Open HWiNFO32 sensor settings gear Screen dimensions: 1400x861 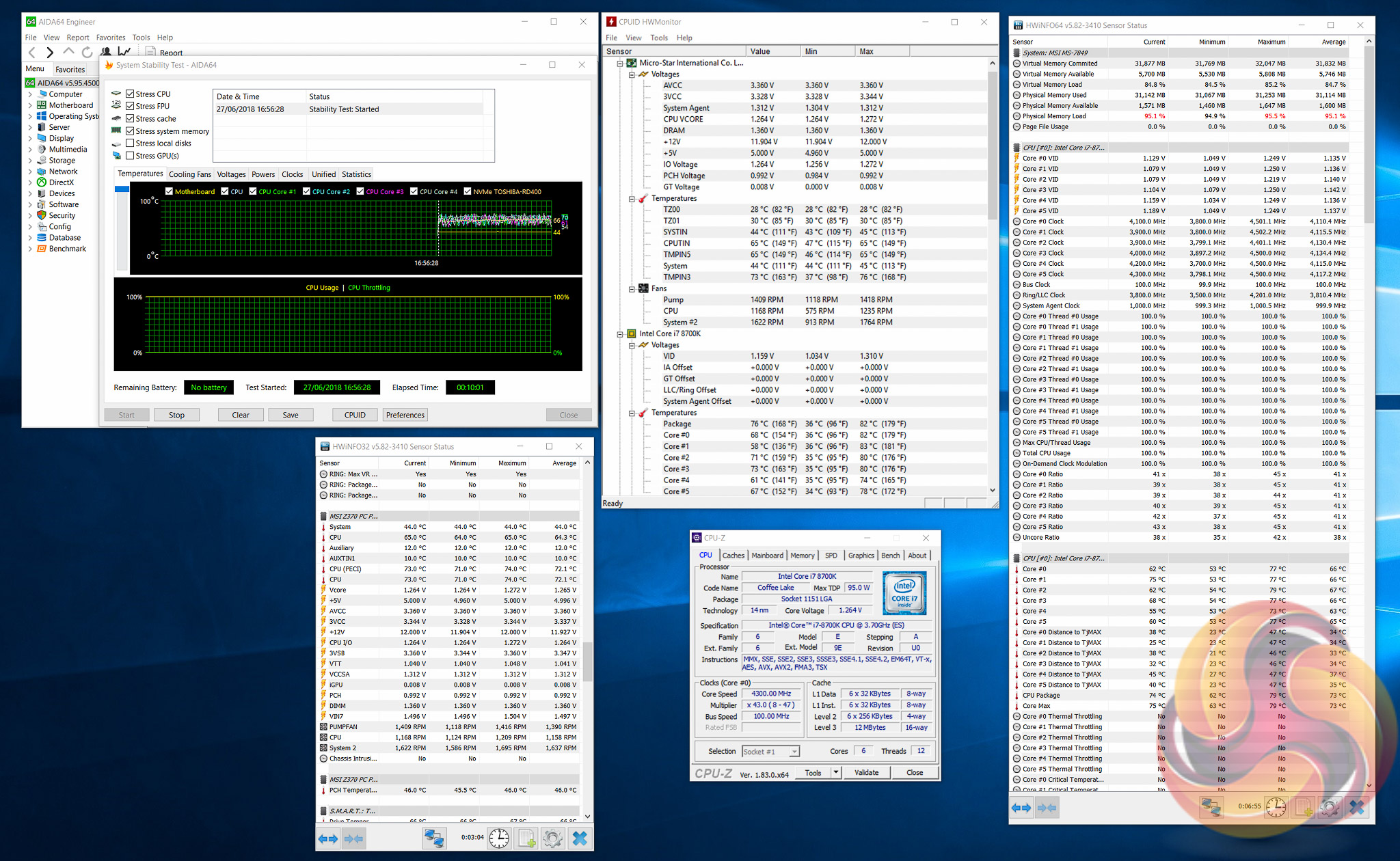[x=552, y=838]
